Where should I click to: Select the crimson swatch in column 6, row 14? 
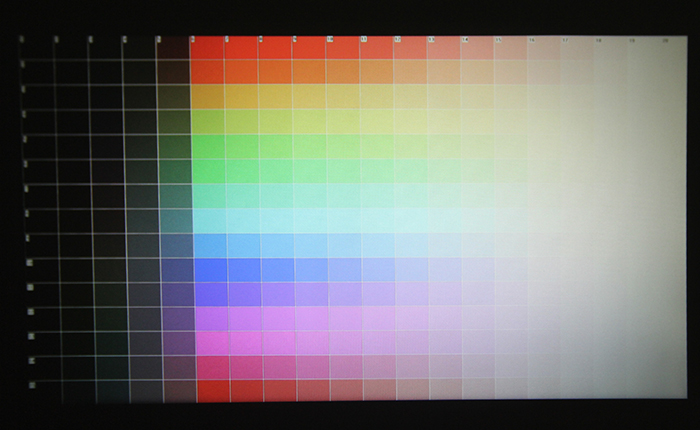[x=212, y=368]
